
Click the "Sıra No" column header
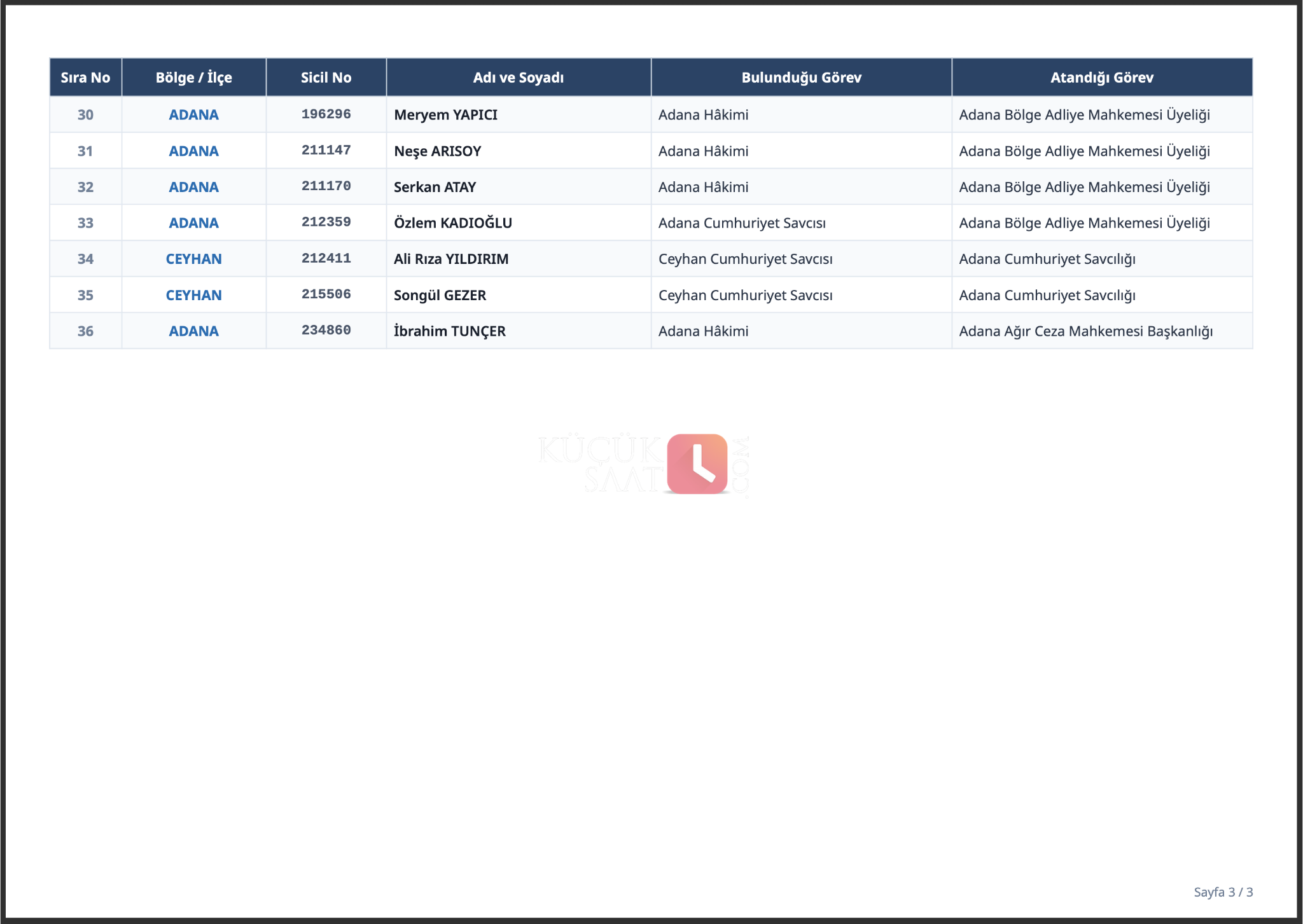pos(85,78)
